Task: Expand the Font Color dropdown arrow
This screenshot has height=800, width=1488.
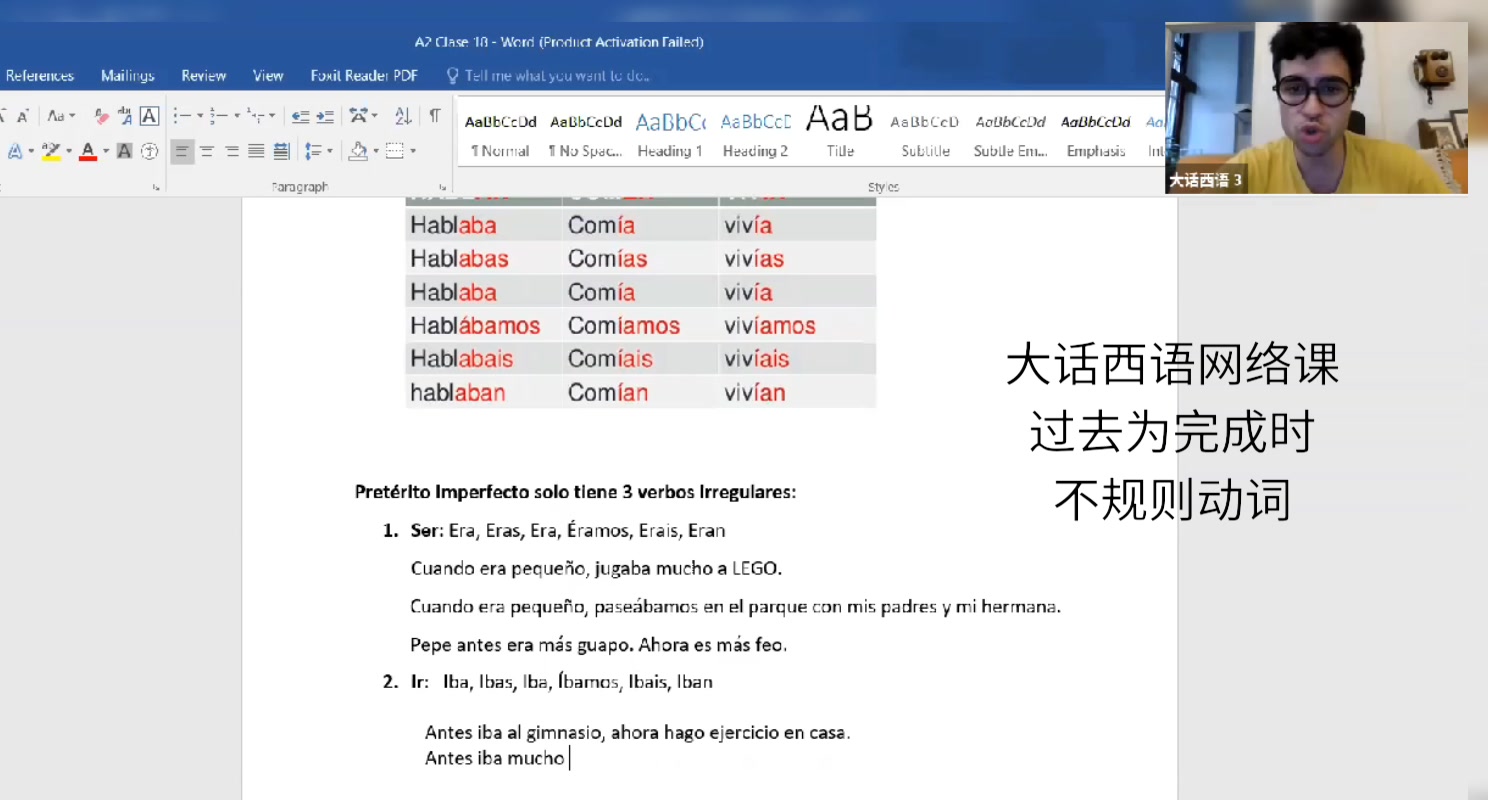Action: [x=105, y=151]
